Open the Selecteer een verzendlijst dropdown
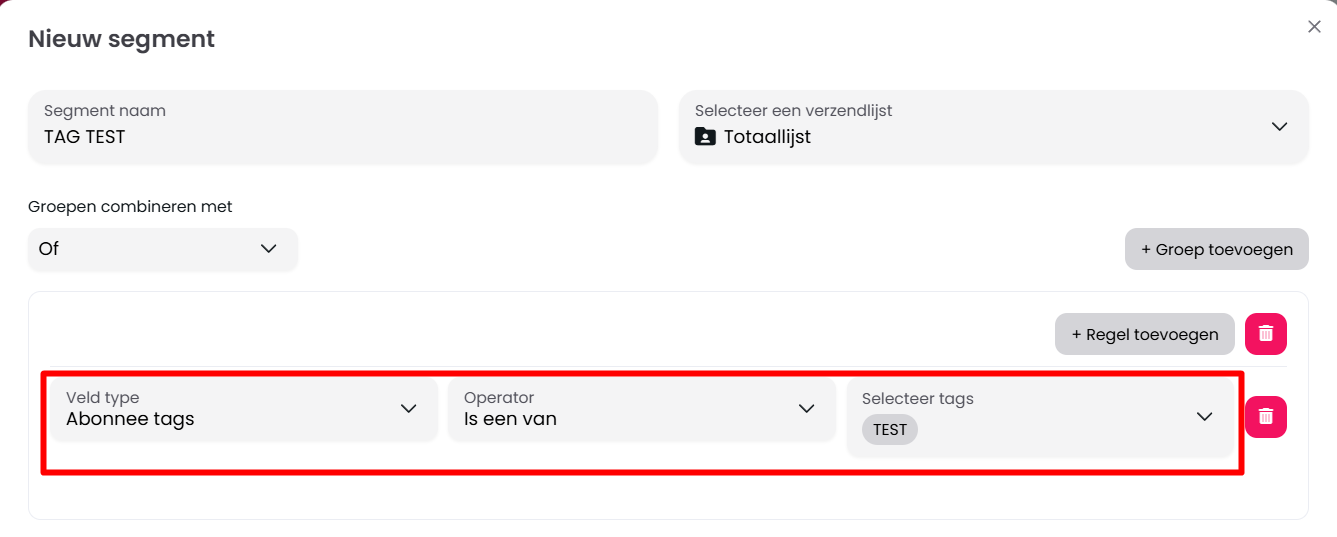 click(x=980, y=127)
